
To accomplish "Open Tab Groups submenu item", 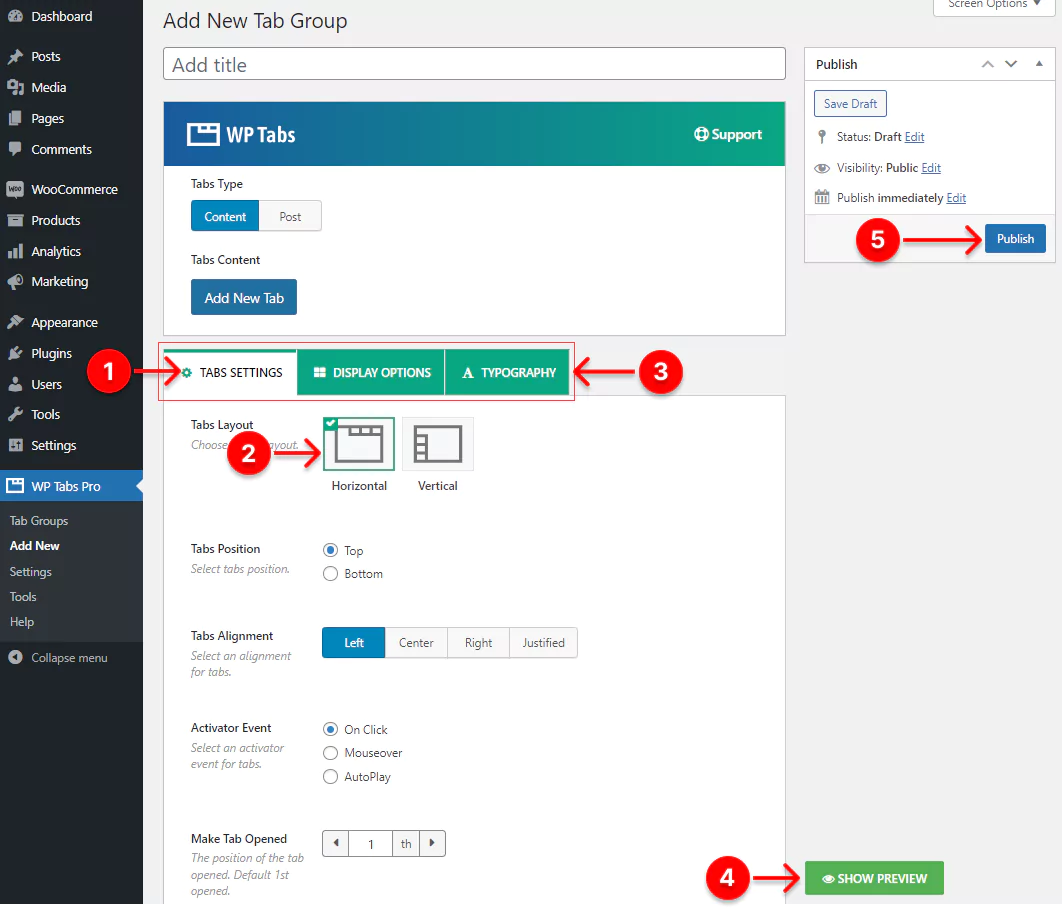I will click(39, 521).
